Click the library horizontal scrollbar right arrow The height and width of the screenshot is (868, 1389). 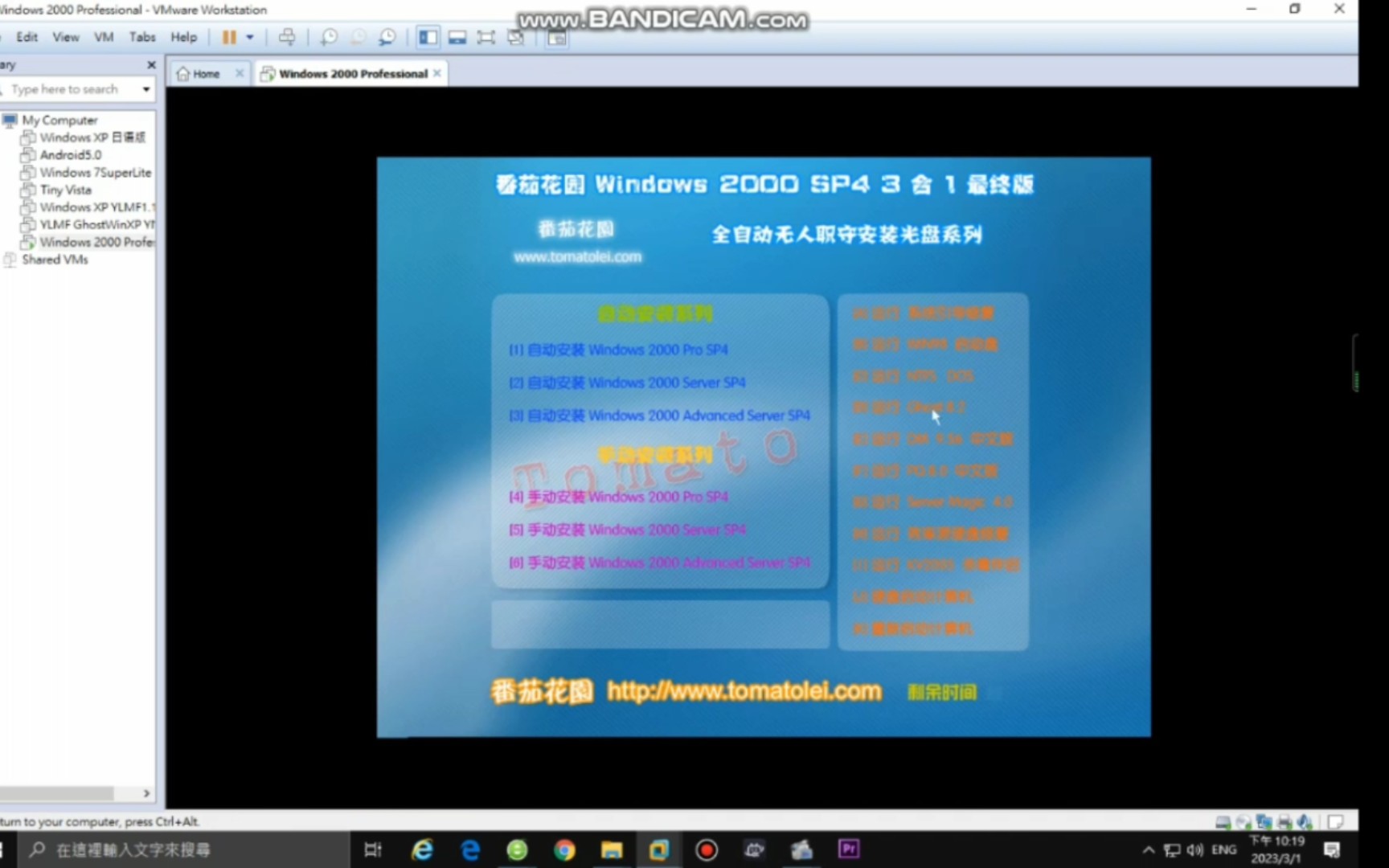146,793
